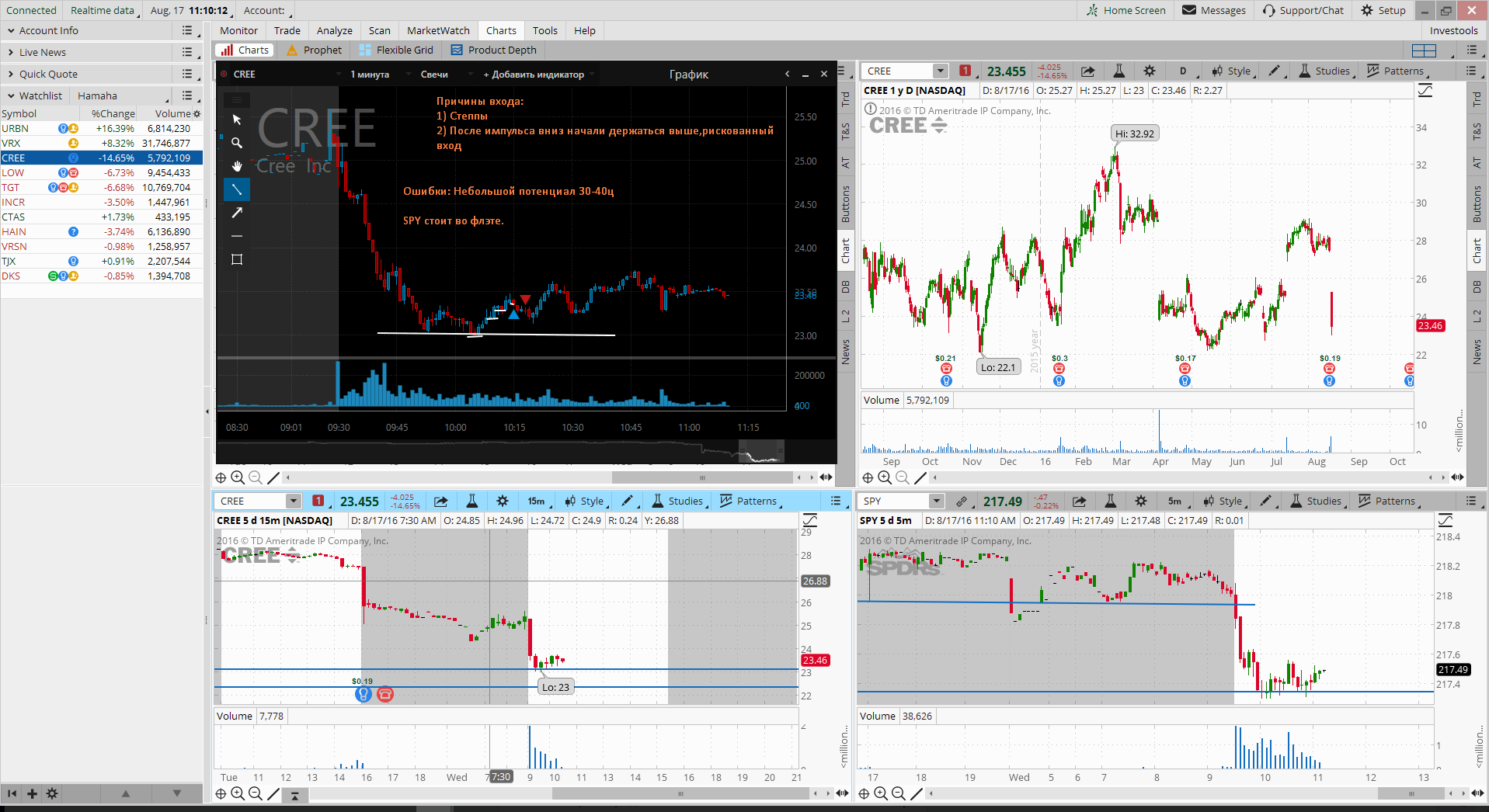Click the mini overview range slider in График
The image size is (1489, 812).
(761, 451)
